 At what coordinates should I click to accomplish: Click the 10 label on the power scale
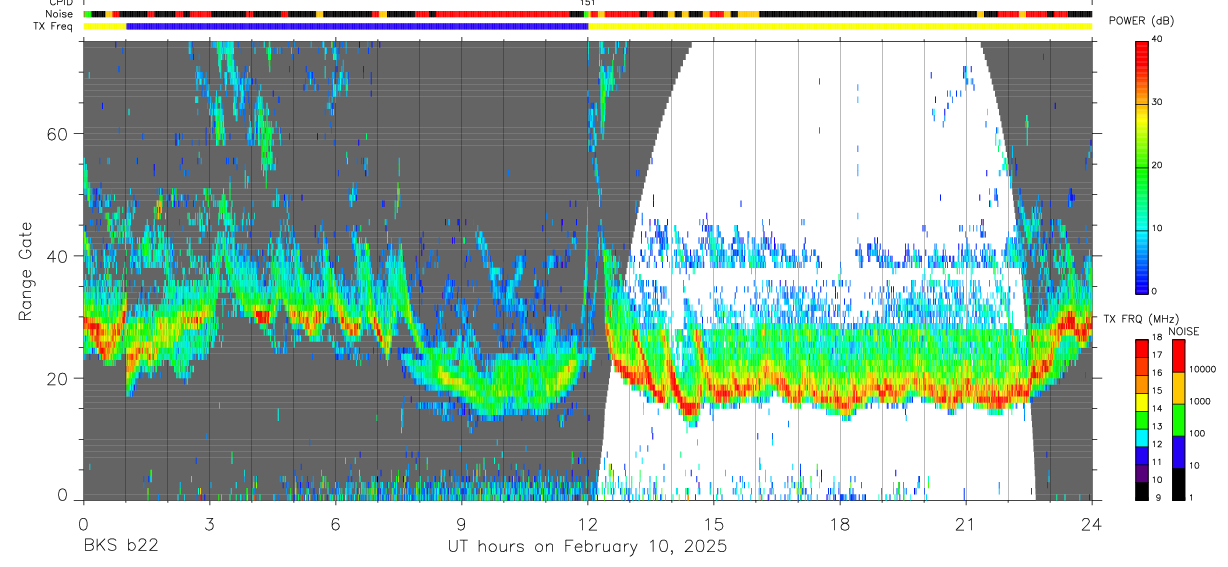pyautogui.click(x=1158, y=228)
